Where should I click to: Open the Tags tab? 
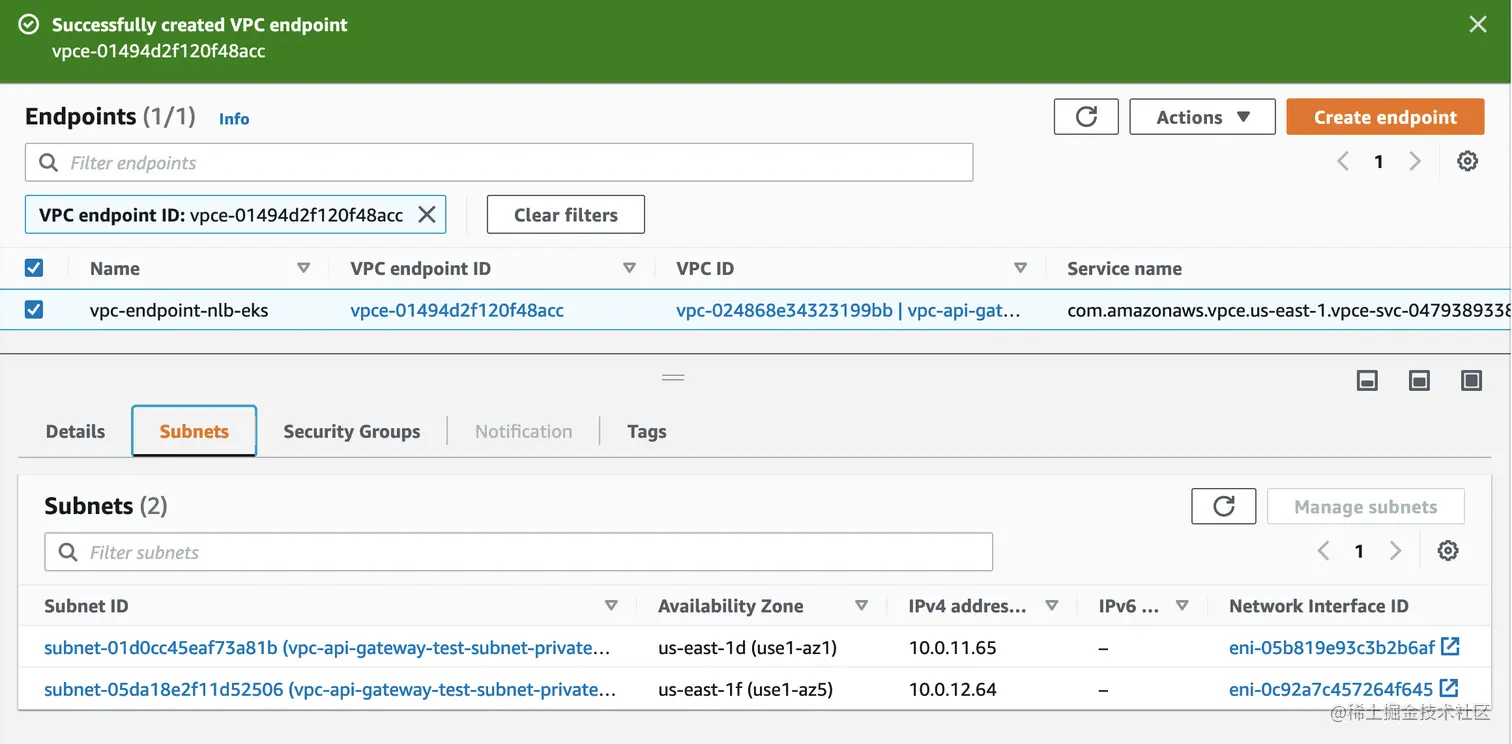point(646,431)
